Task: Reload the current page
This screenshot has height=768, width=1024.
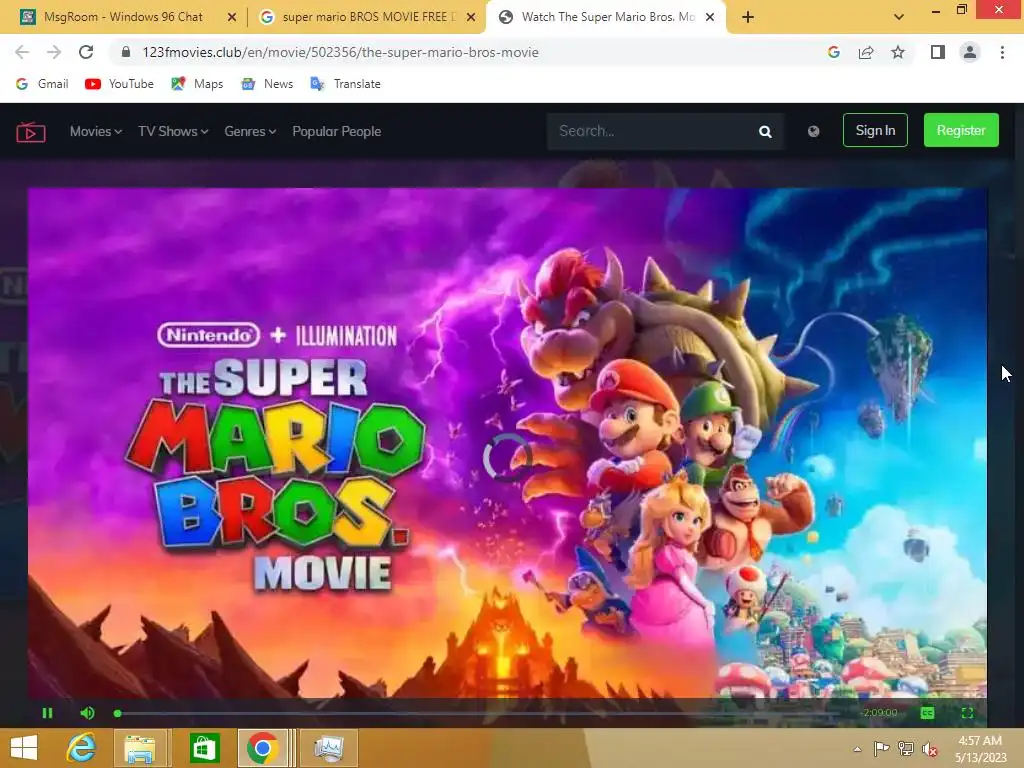Action: point(86,52)
